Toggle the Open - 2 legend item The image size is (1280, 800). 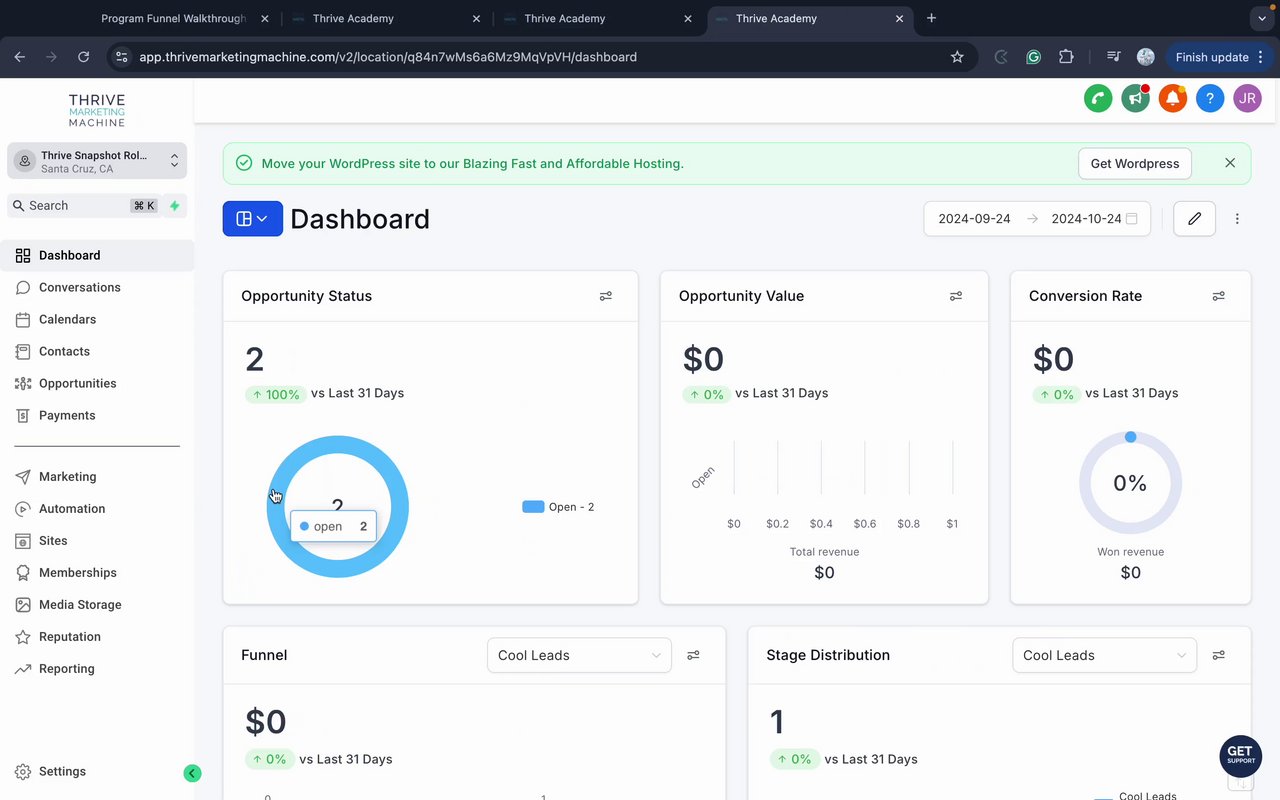click(x=558, y=507)
